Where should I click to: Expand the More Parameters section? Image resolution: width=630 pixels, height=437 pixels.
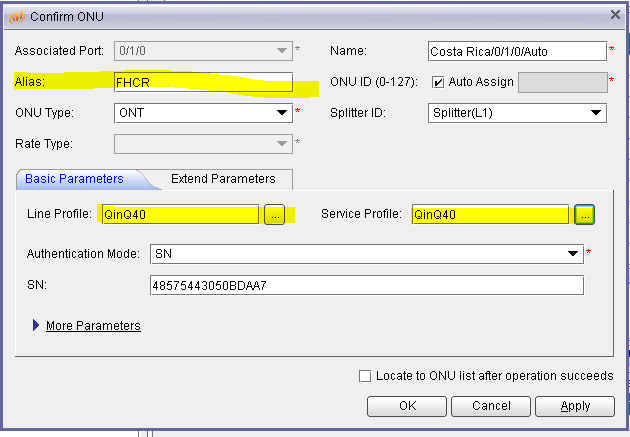tap(92, 325)
